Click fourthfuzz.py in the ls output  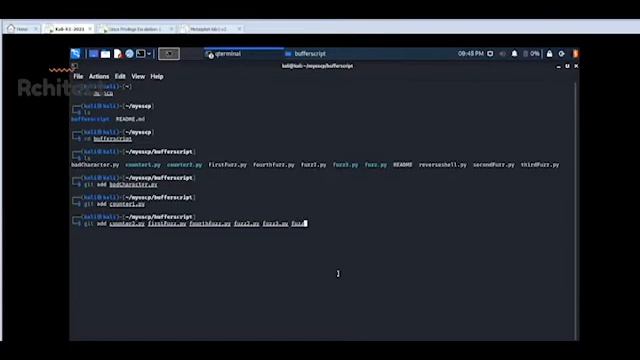[x=273, y=165]
